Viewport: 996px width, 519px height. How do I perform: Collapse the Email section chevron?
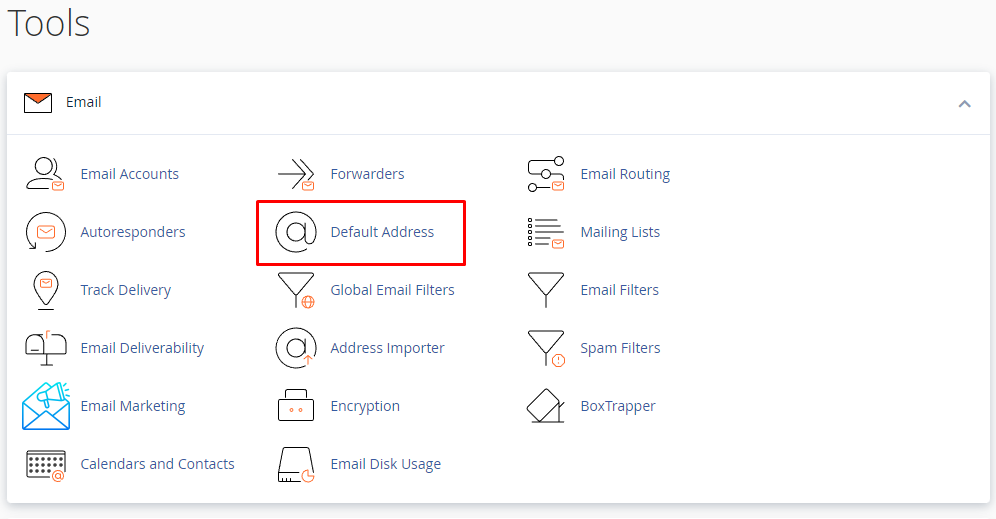click(964, 103)
